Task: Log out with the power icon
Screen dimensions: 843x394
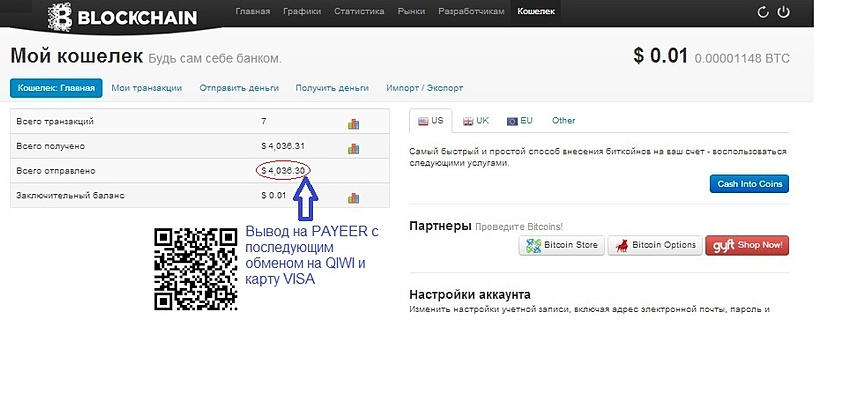Action: click(x=783, y=12)
